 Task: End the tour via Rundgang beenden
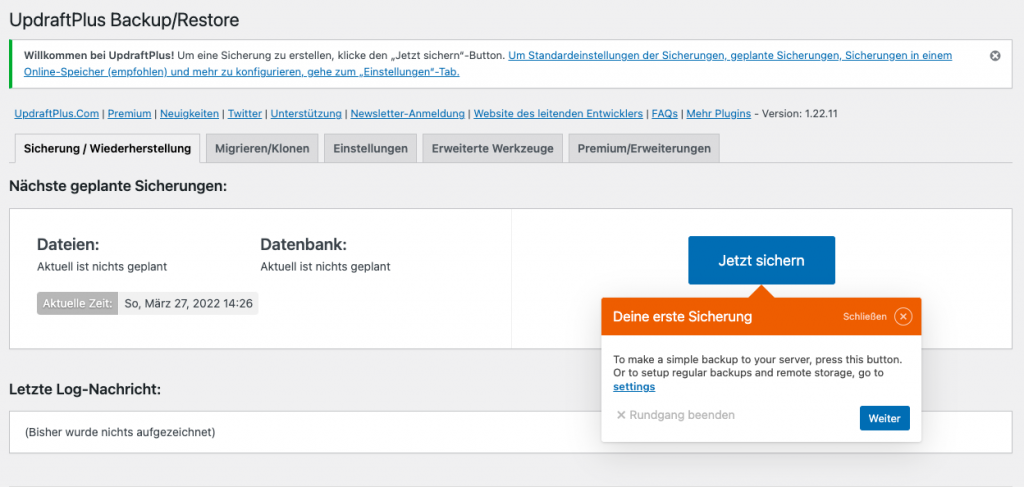(676, 415)
